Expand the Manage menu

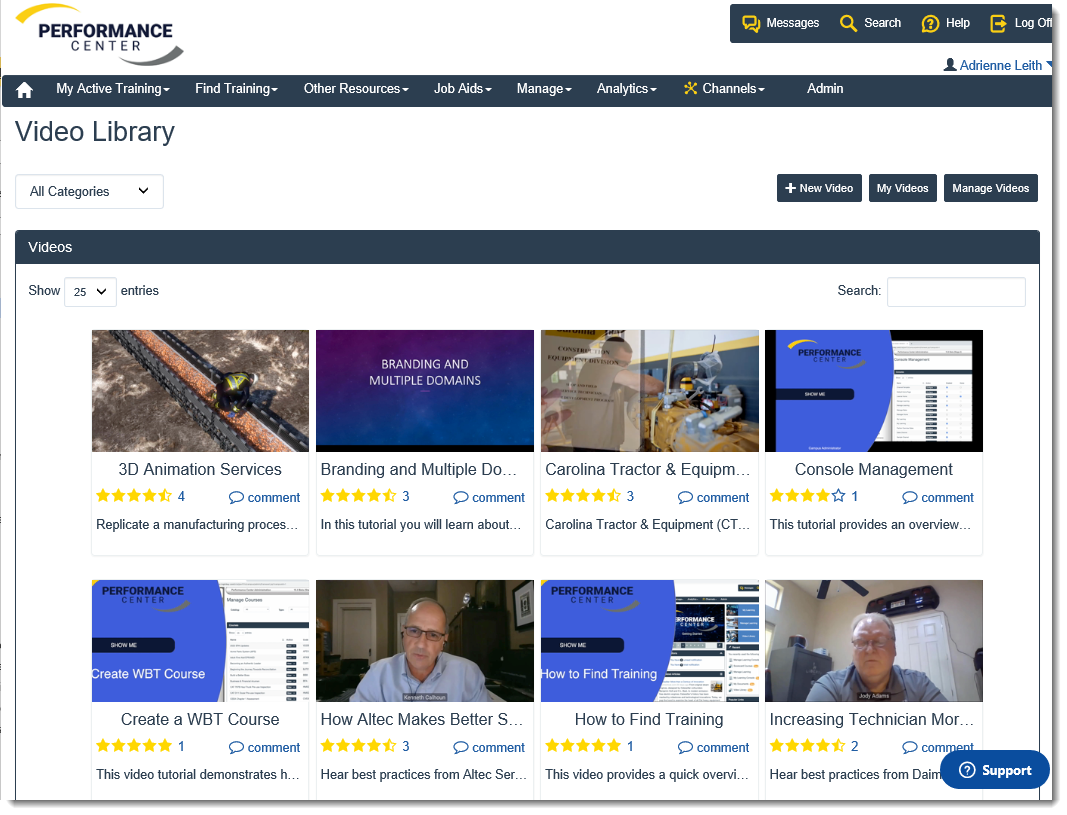pos(544,89)
